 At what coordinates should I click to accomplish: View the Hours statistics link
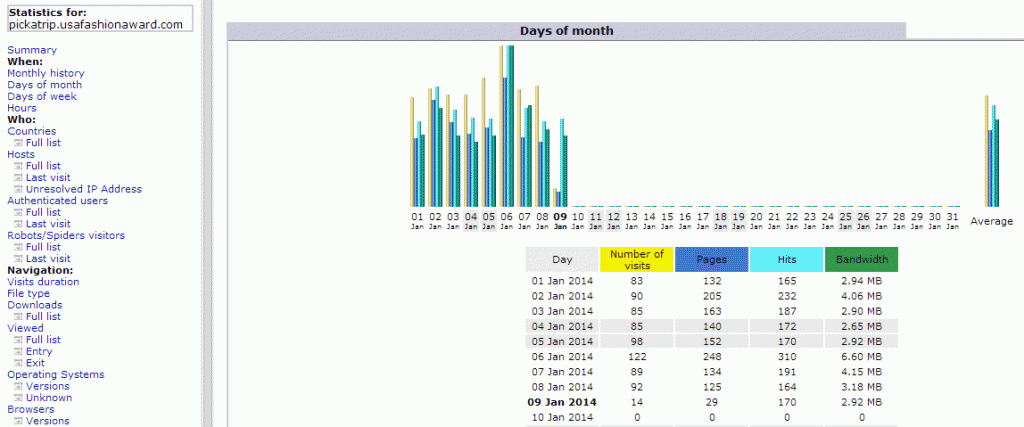tap(22, 108)
